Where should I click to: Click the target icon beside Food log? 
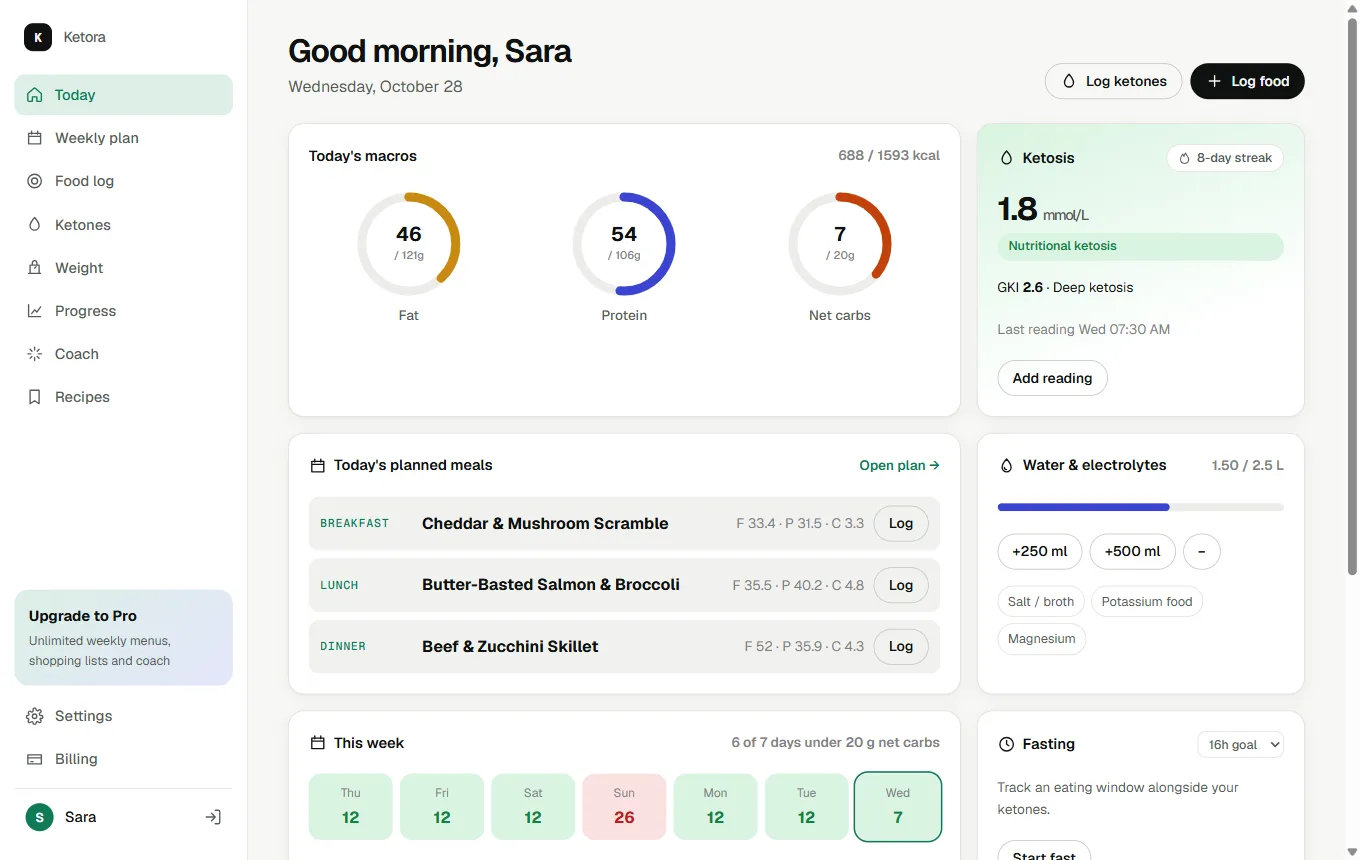point(35,181)
